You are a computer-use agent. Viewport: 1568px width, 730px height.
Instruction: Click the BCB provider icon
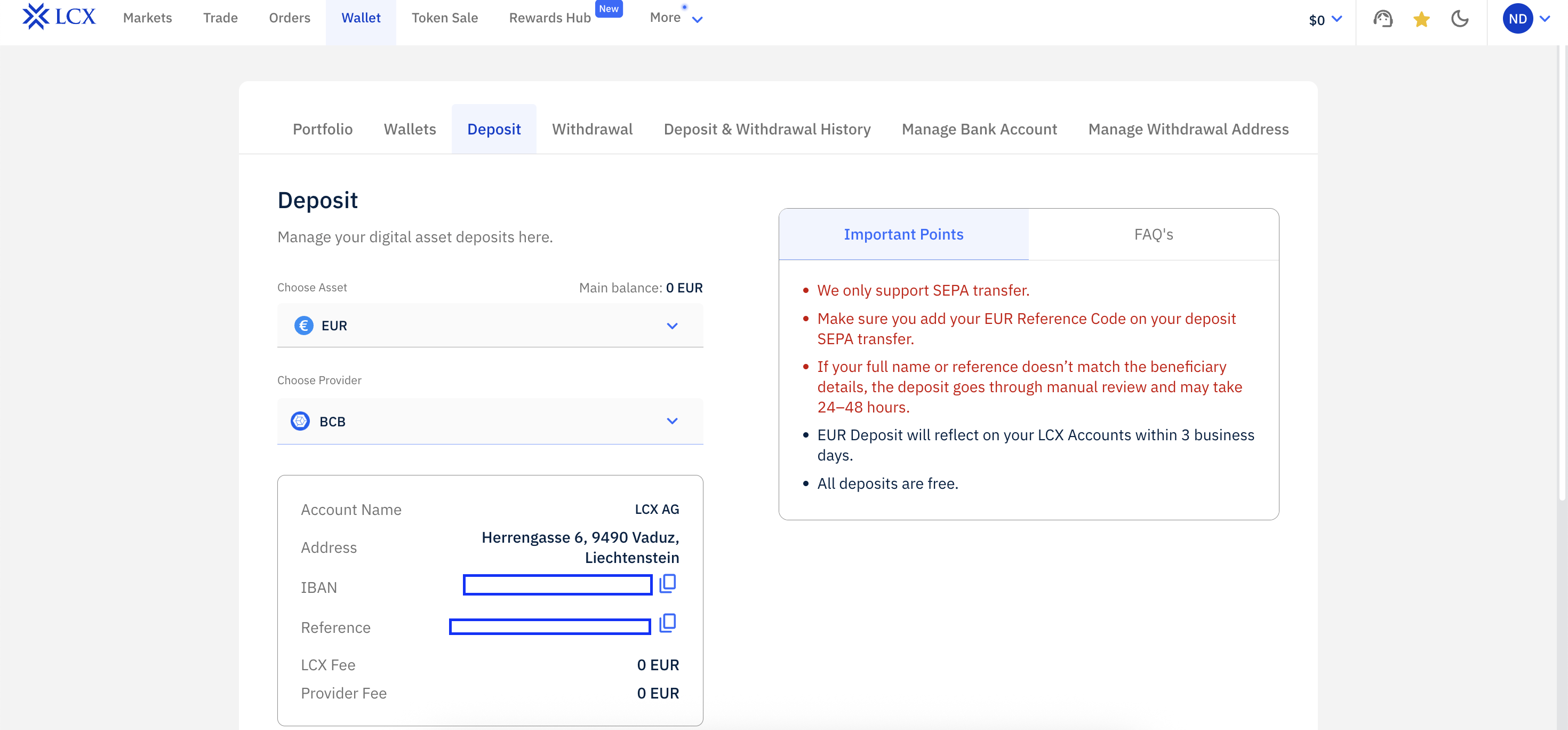click(300, 422)
